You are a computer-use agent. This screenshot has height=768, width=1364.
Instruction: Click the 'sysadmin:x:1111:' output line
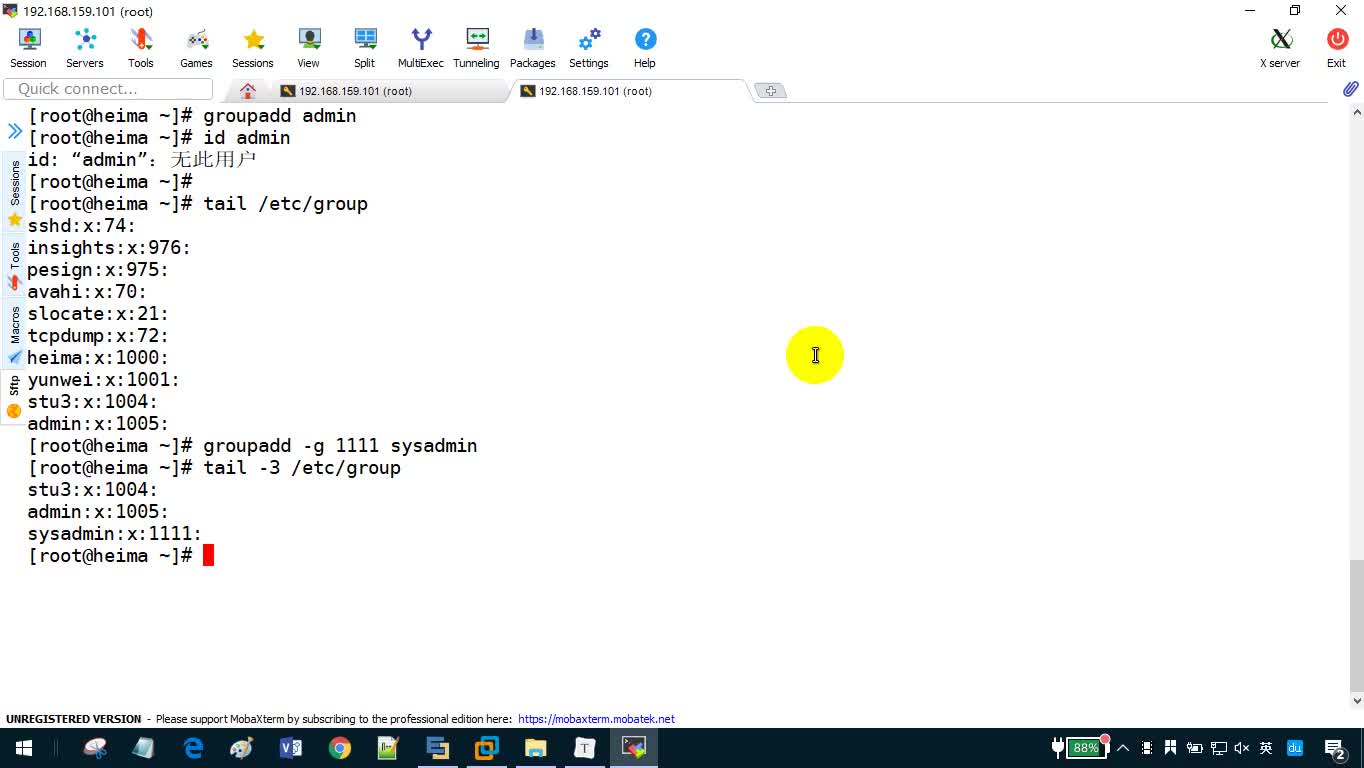point(115,534)
